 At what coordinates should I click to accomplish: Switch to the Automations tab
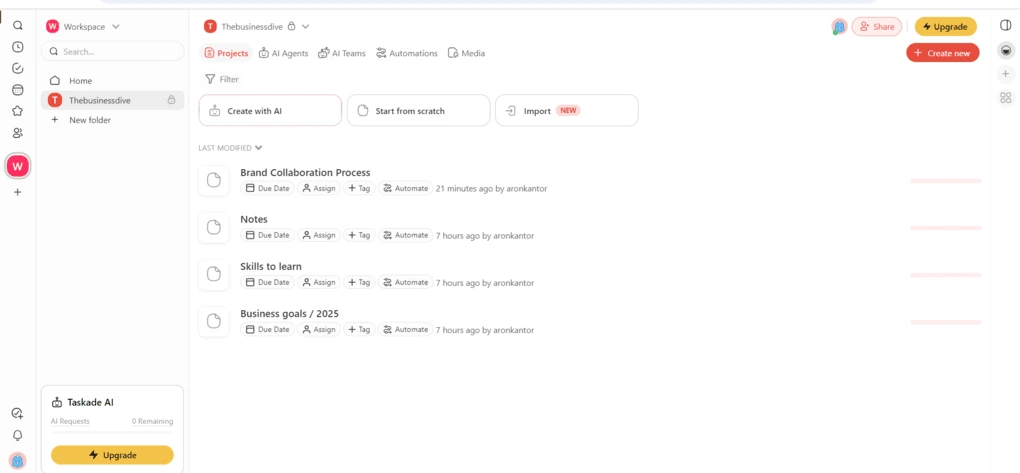(x=407, y=53)
